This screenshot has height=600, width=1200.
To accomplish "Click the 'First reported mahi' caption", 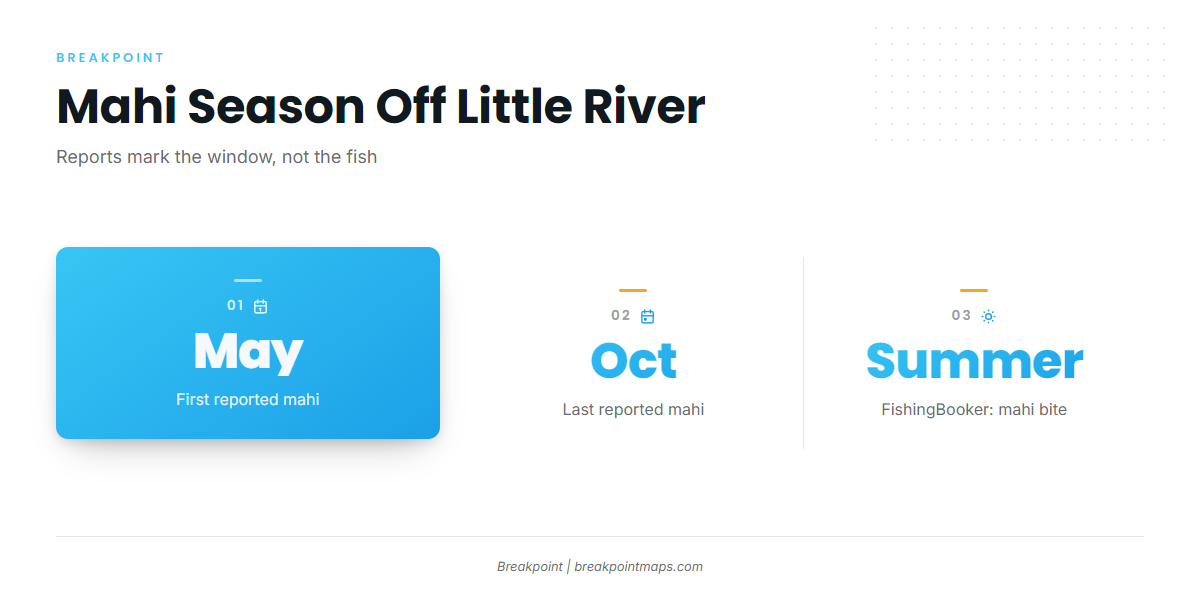I will pos(248,399).
